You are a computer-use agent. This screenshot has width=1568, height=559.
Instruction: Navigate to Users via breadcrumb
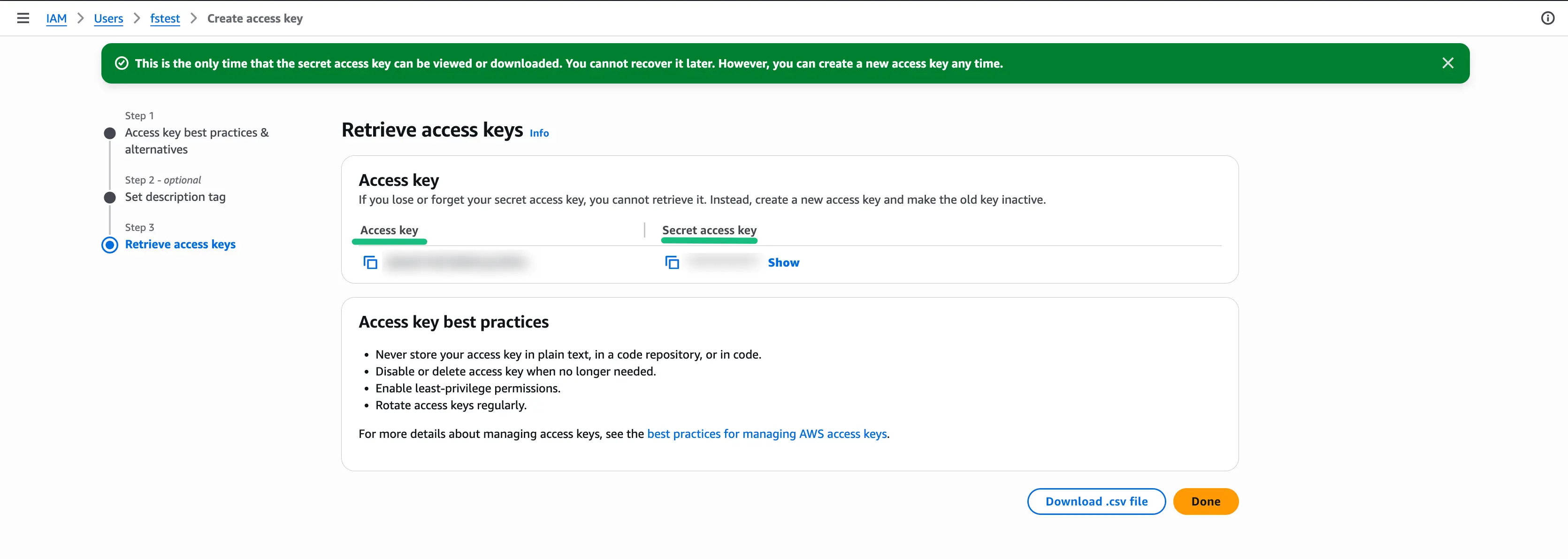108,18
